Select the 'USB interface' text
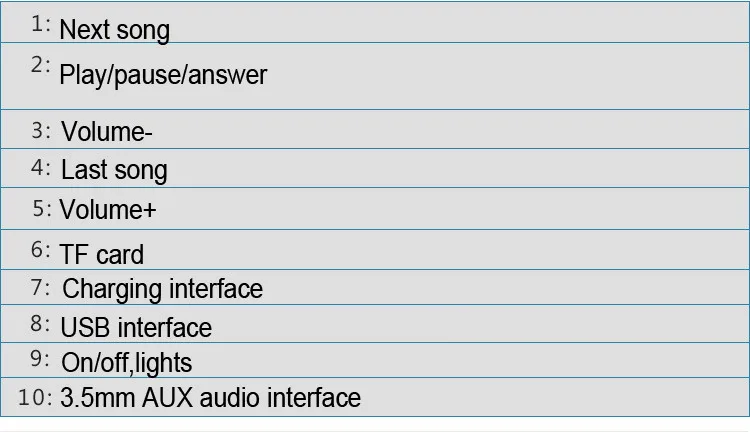Image resolution: width=750 pixels, height=432 pixels. (136, 328)
